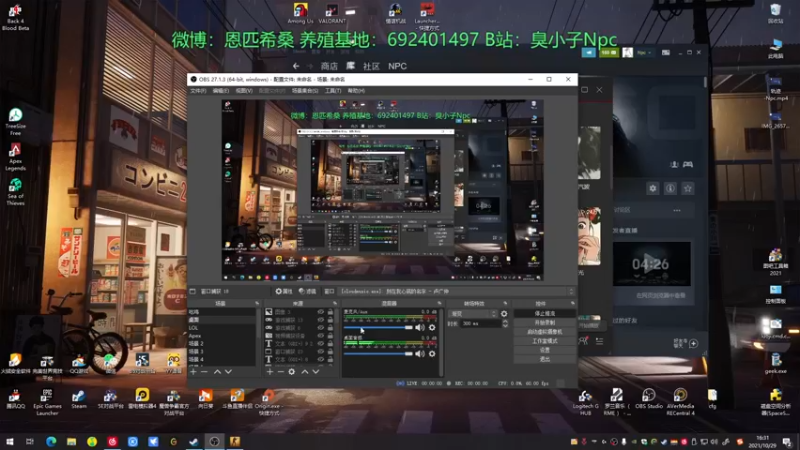Open the 淡出 transition type dropdown

pos(473,314)
